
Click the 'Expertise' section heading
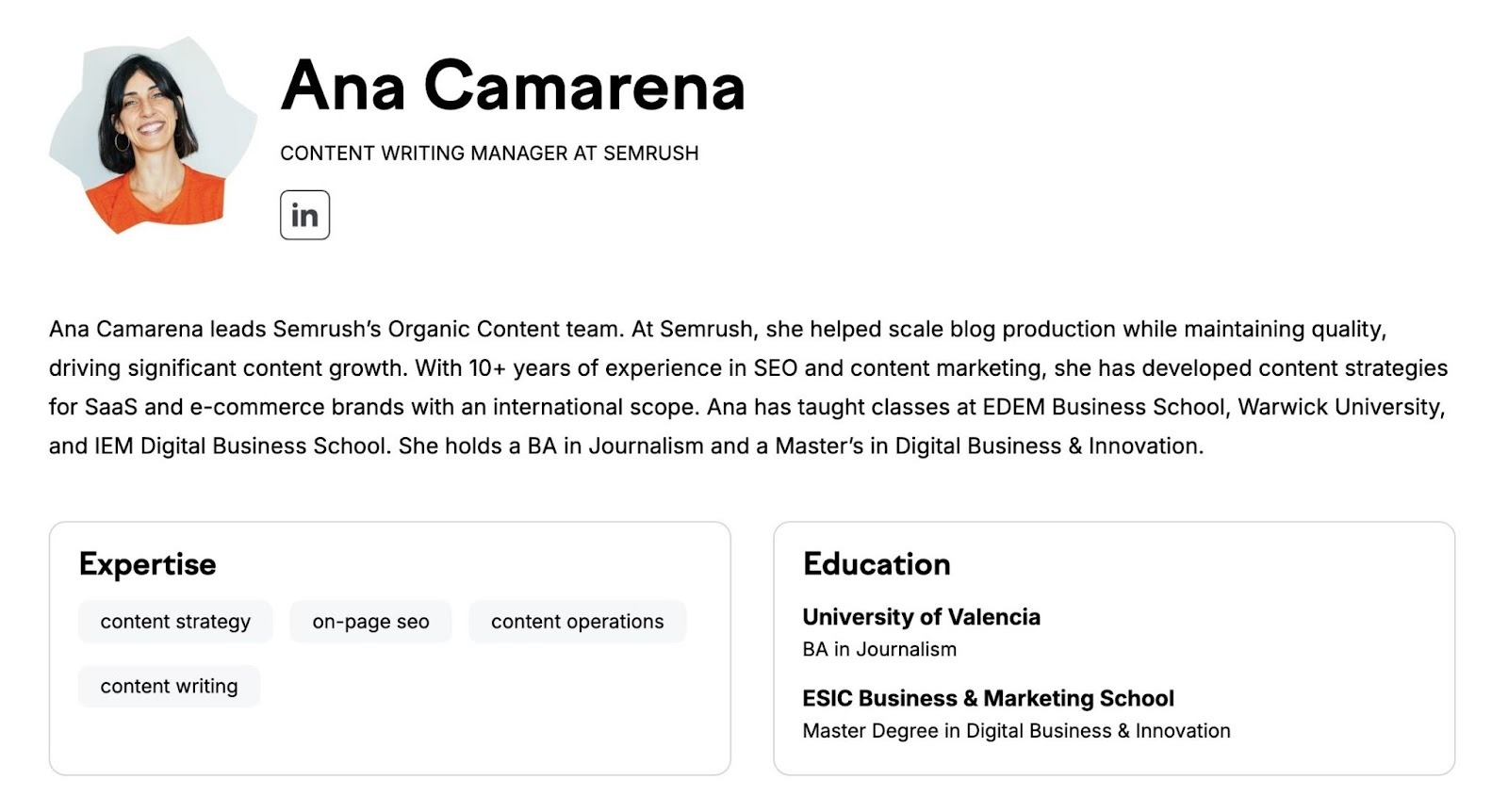click(x=146, y=563)
